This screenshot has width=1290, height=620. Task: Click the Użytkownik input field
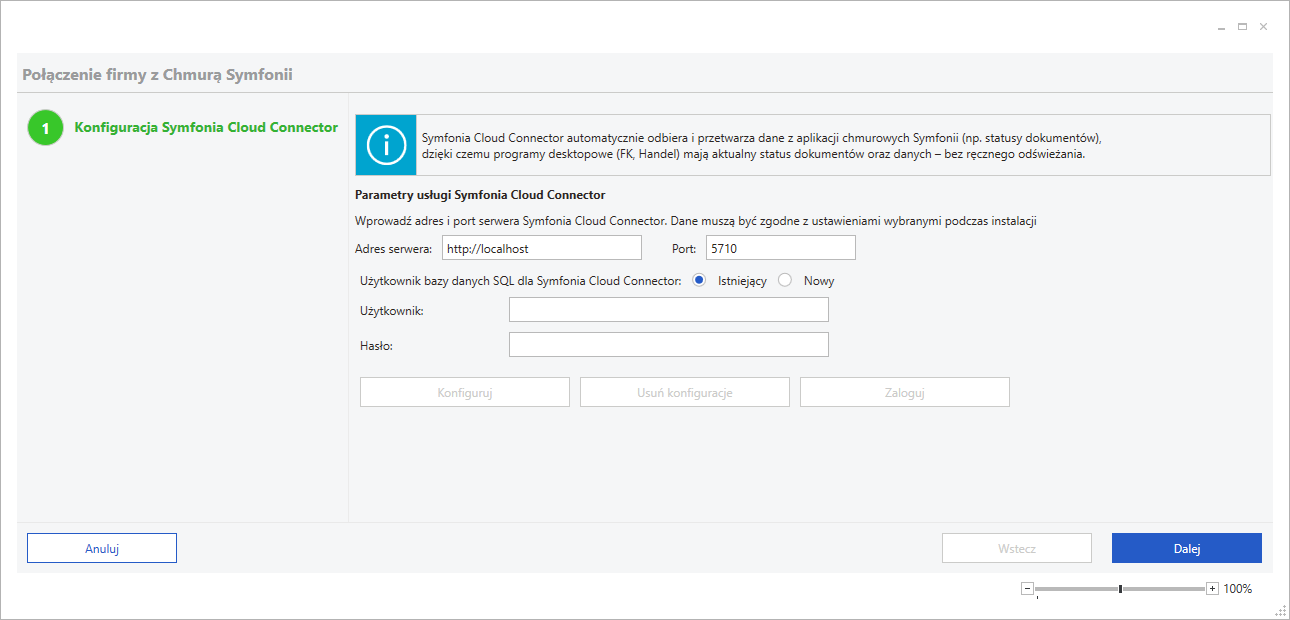click(x=669, y=310)
